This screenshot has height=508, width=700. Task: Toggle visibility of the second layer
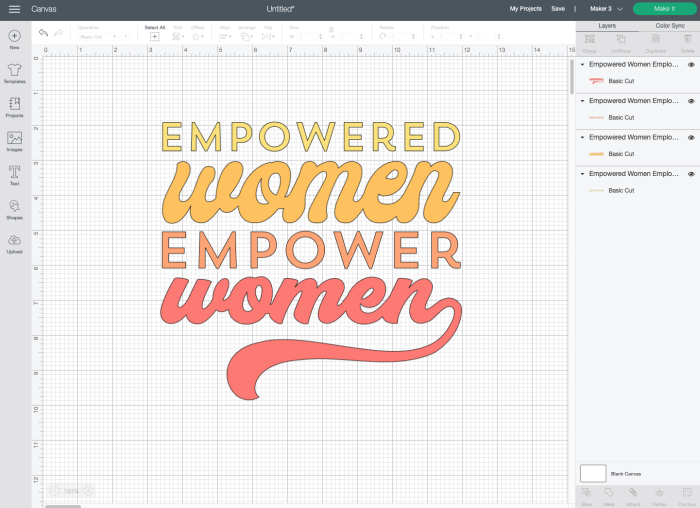pos(691,101)
